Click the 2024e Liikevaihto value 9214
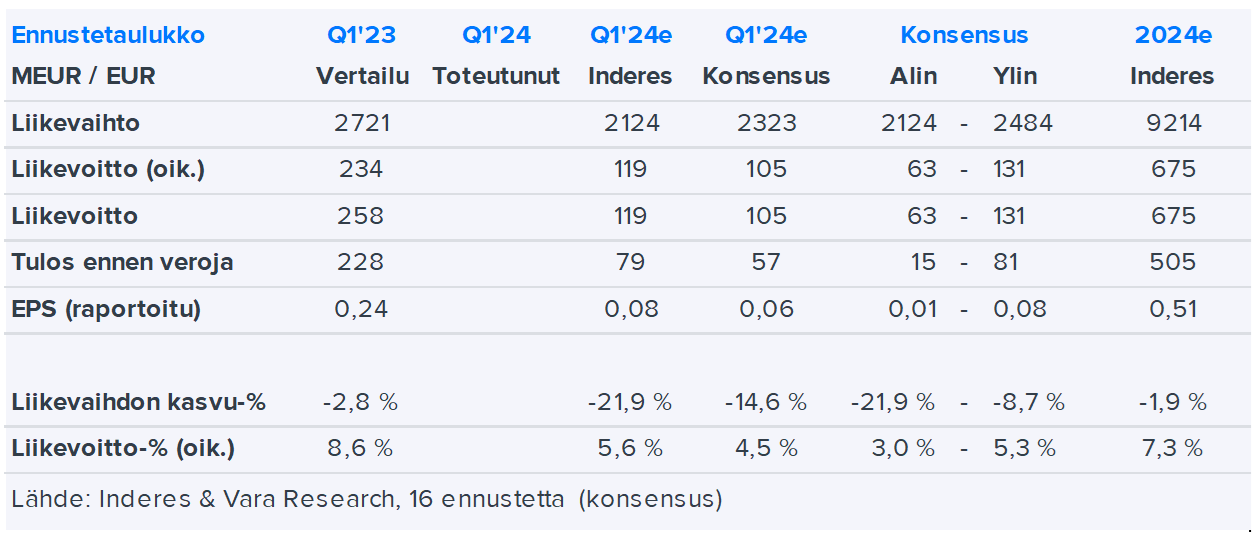 1173,123
